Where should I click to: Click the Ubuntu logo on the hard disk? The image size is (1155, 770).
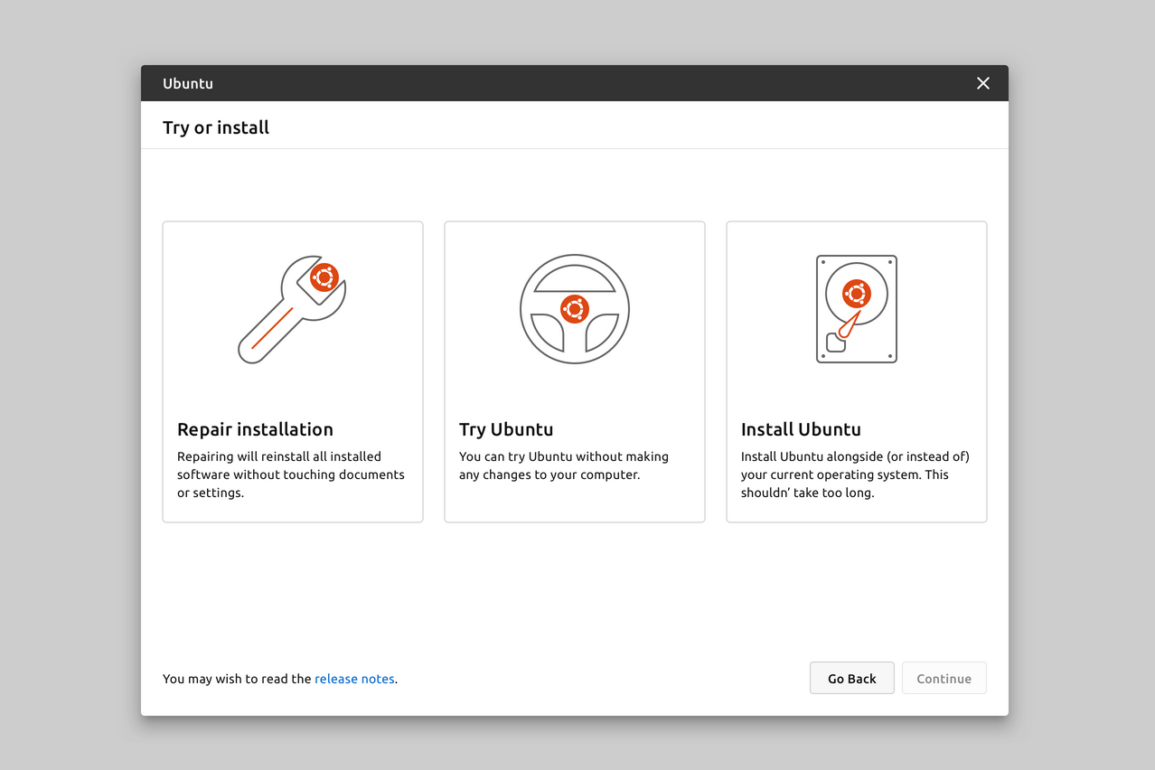click(856, 293)
